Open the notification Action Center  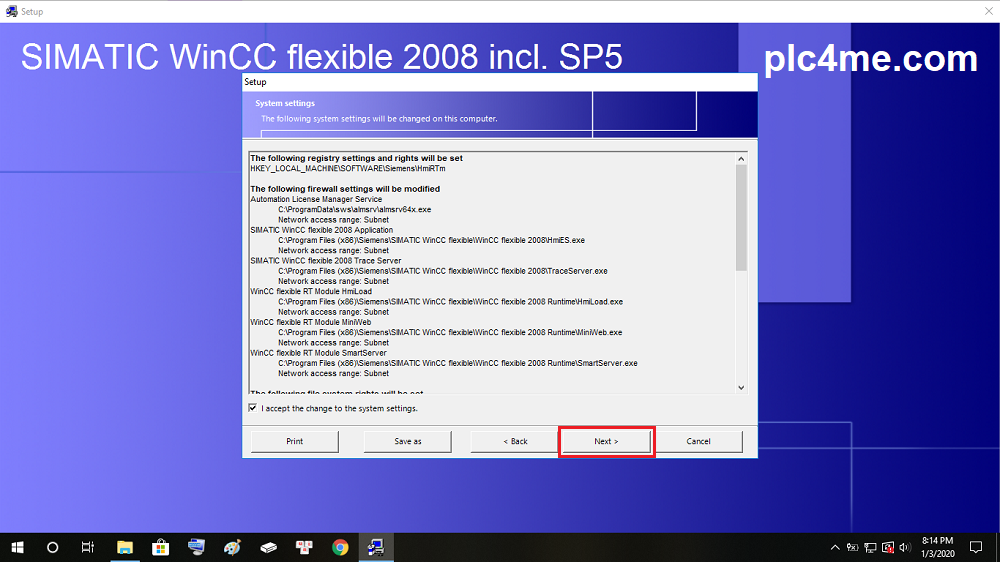click(x=976, y=547)
